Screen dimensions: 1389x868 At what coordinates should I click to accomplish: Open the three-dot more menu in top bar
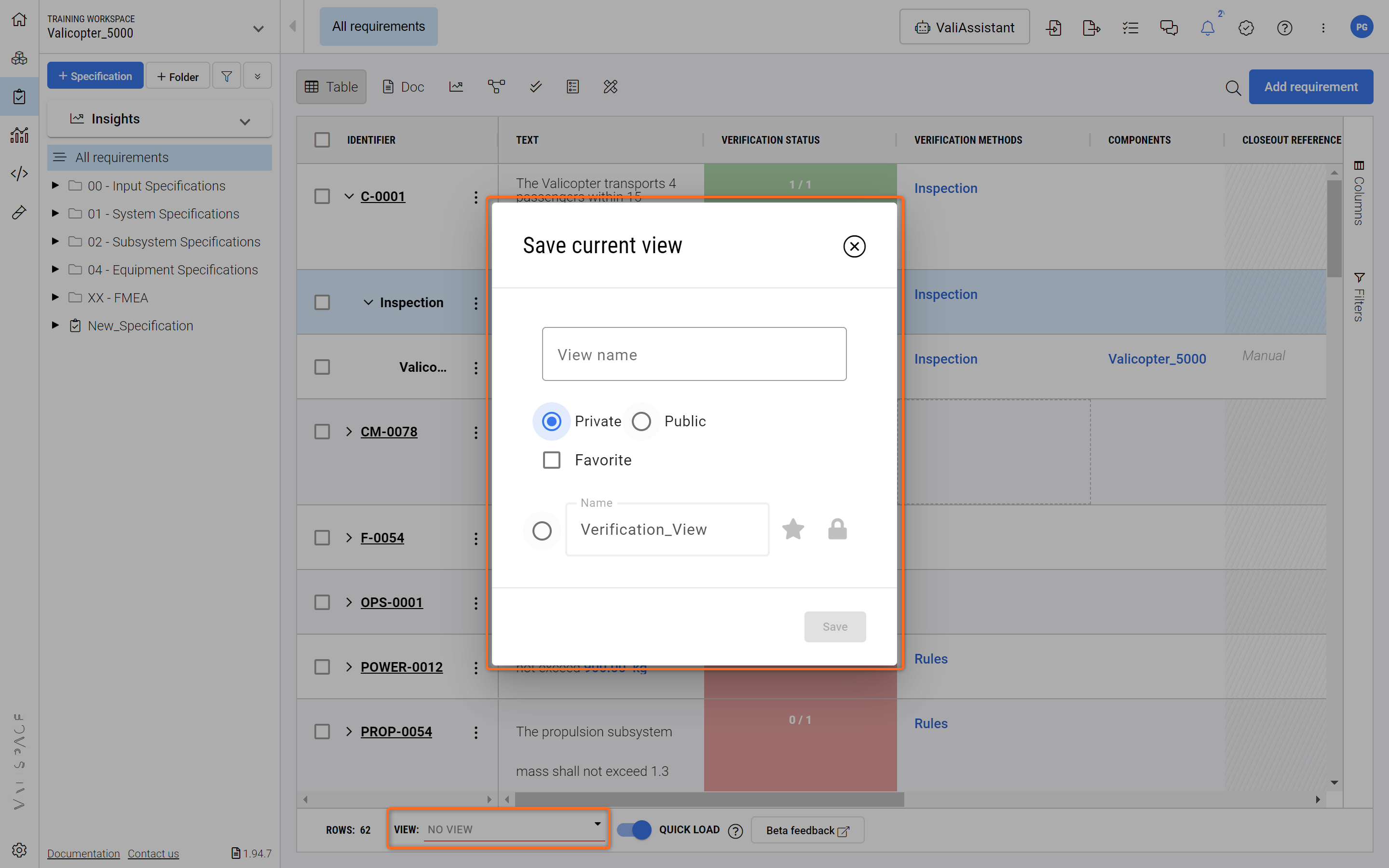pos(1323,27)
